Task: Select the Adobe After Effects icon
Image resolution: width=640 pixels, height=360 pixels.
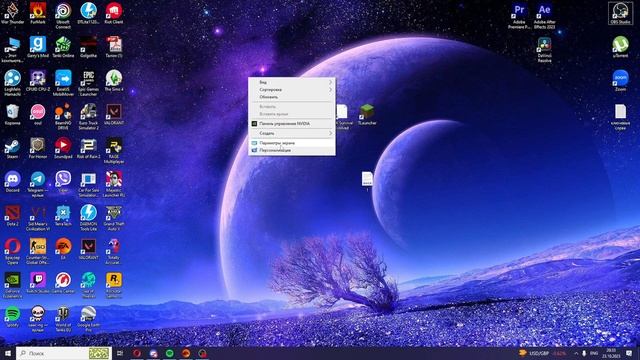Action: (544, 16)
